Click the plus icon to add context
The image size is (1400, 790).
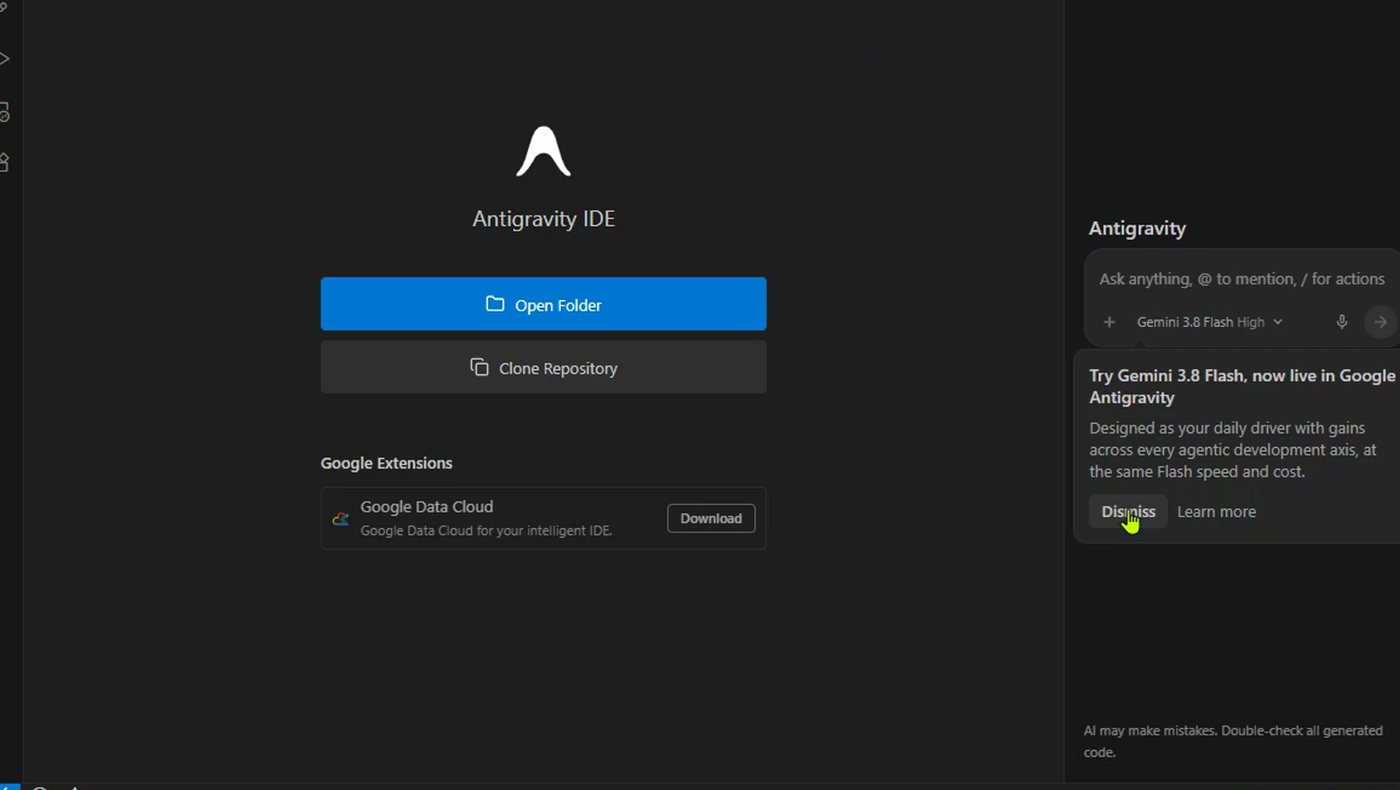1109,322
